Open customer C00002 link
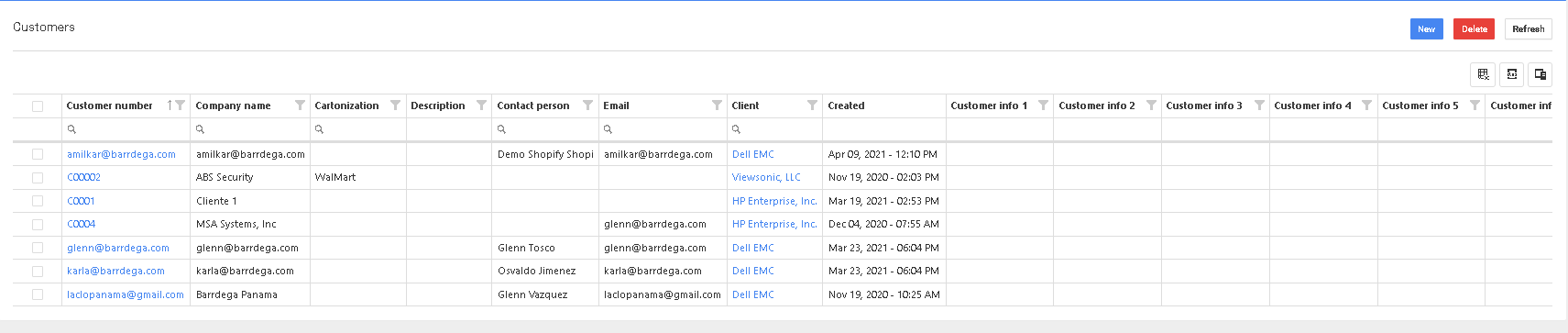 pos(83,177)
